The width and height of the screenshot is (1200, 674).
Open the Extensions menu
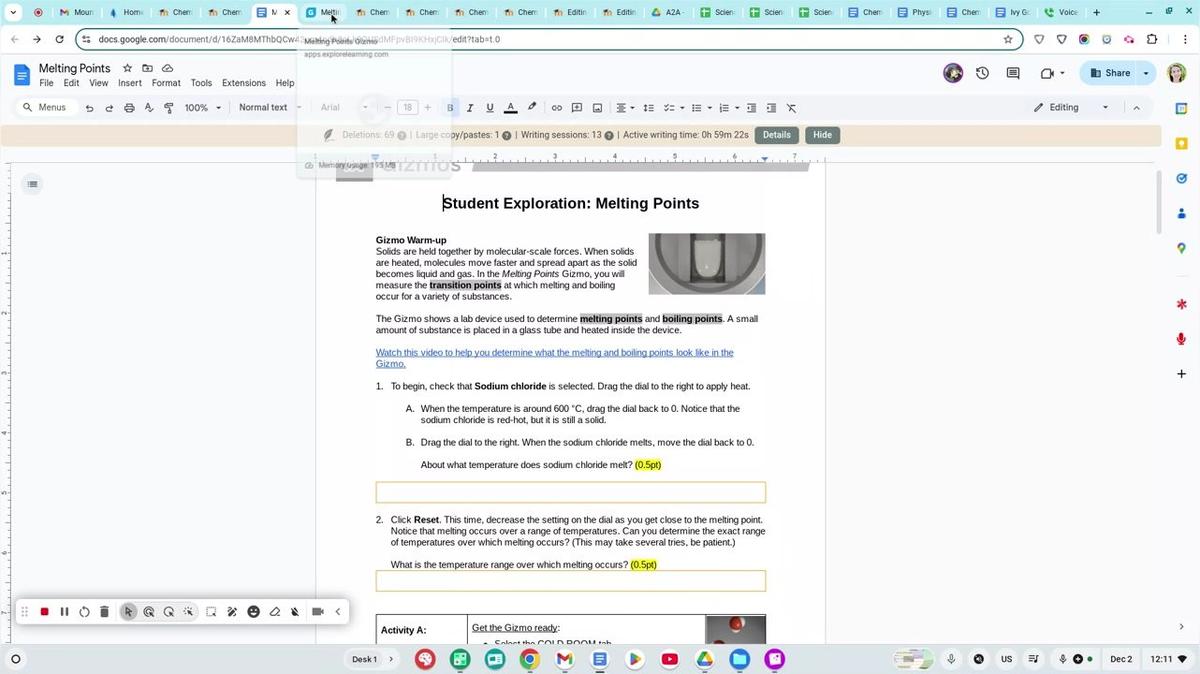244,83
